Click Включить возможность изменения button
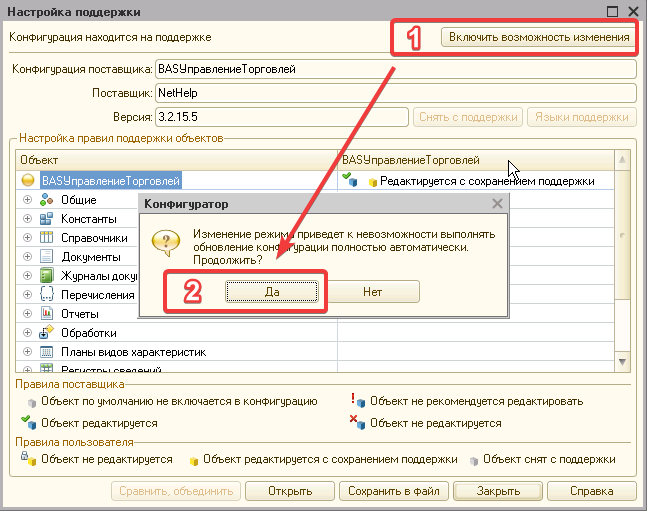647x511 pixels. point(538,38)
